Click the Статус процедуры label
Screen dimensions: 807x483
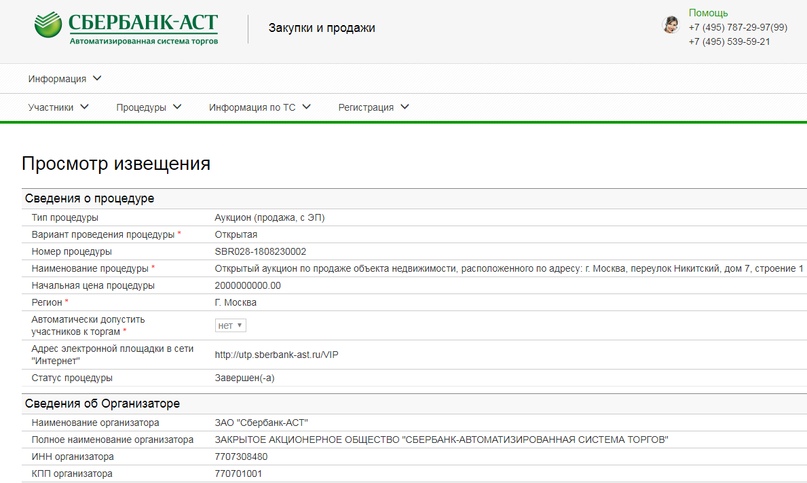click(72, 378)
